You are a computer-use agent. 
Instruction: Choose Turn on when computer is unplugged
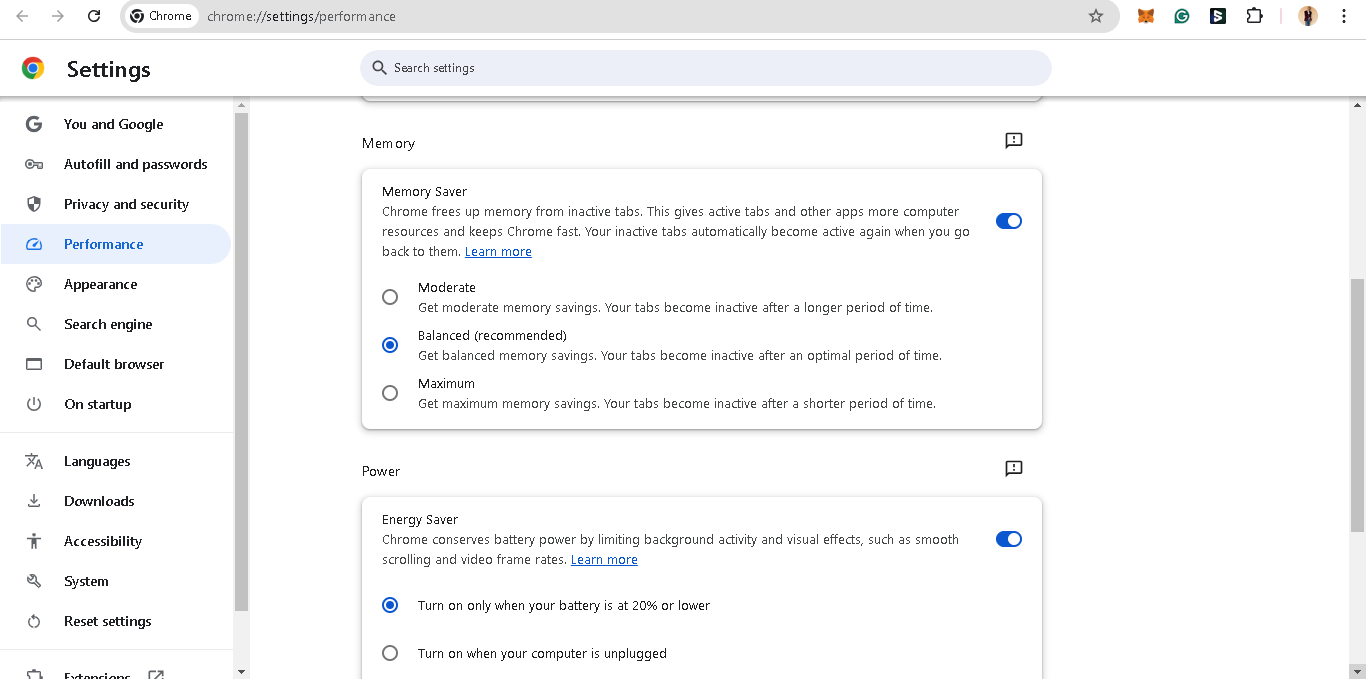click(390, 653)
